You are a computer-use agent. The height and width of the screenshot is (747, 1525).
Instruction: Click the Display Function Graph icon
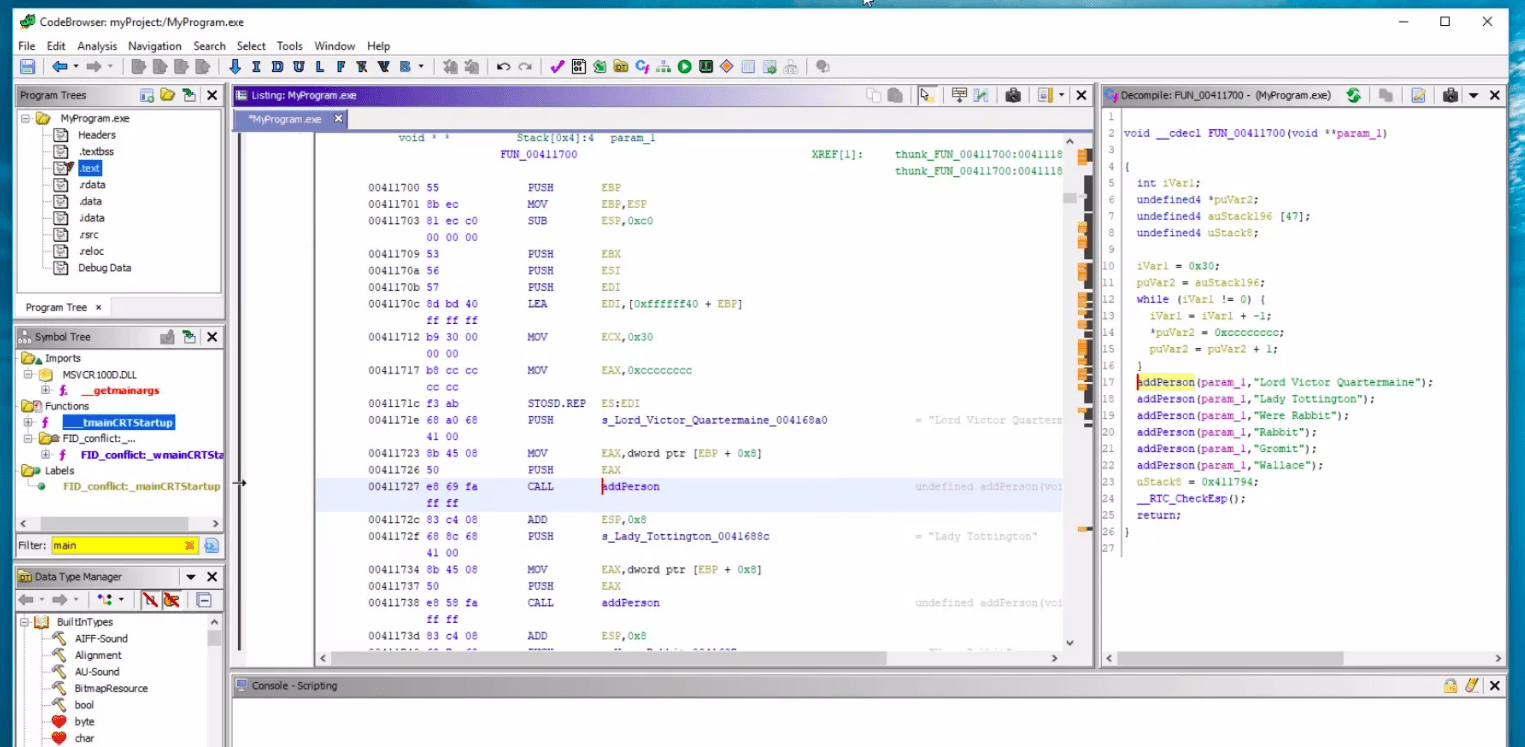click(663, 67)
